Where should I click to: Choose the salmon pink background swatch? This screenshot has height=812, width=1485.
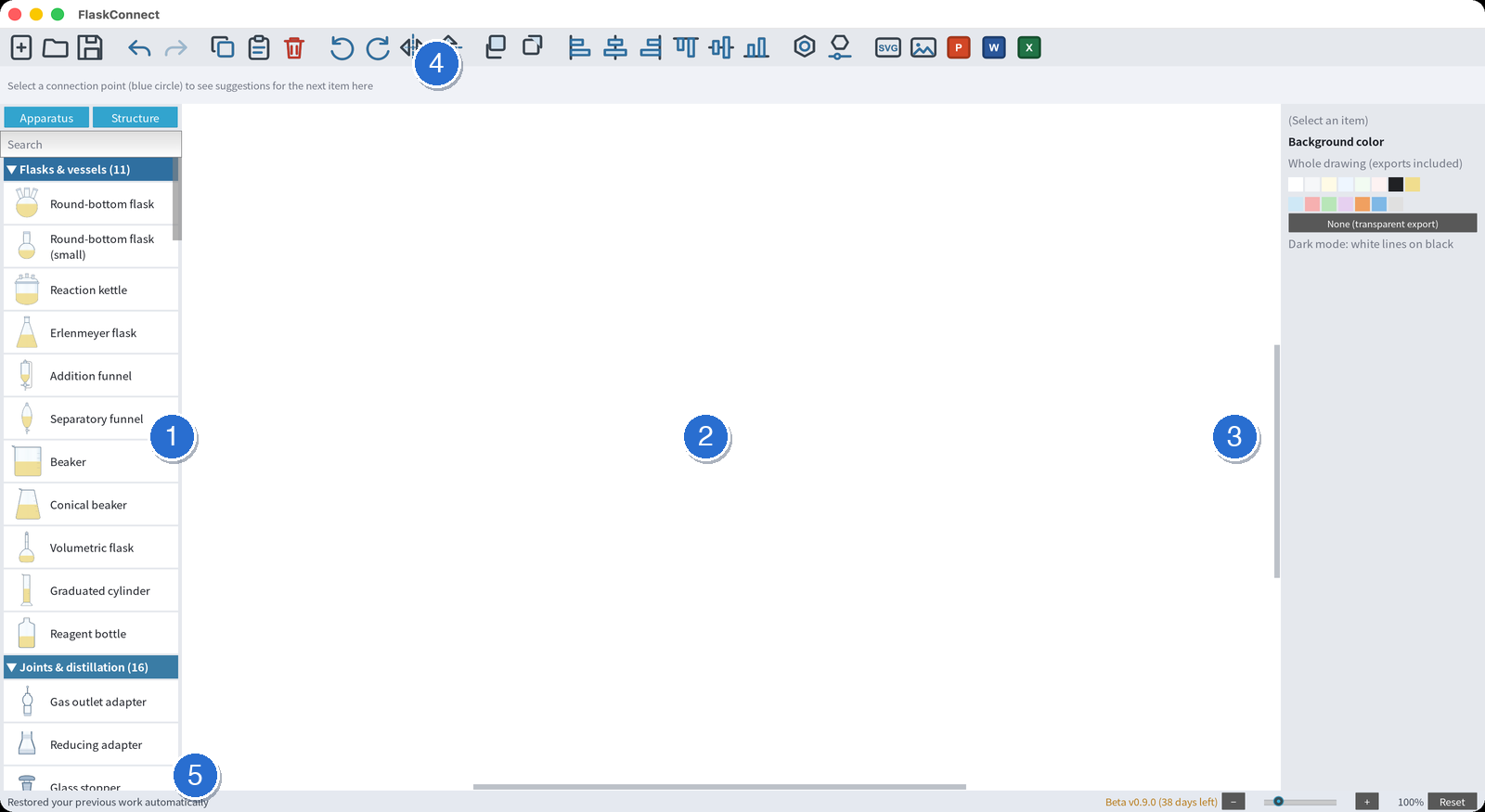(1312, 204)
